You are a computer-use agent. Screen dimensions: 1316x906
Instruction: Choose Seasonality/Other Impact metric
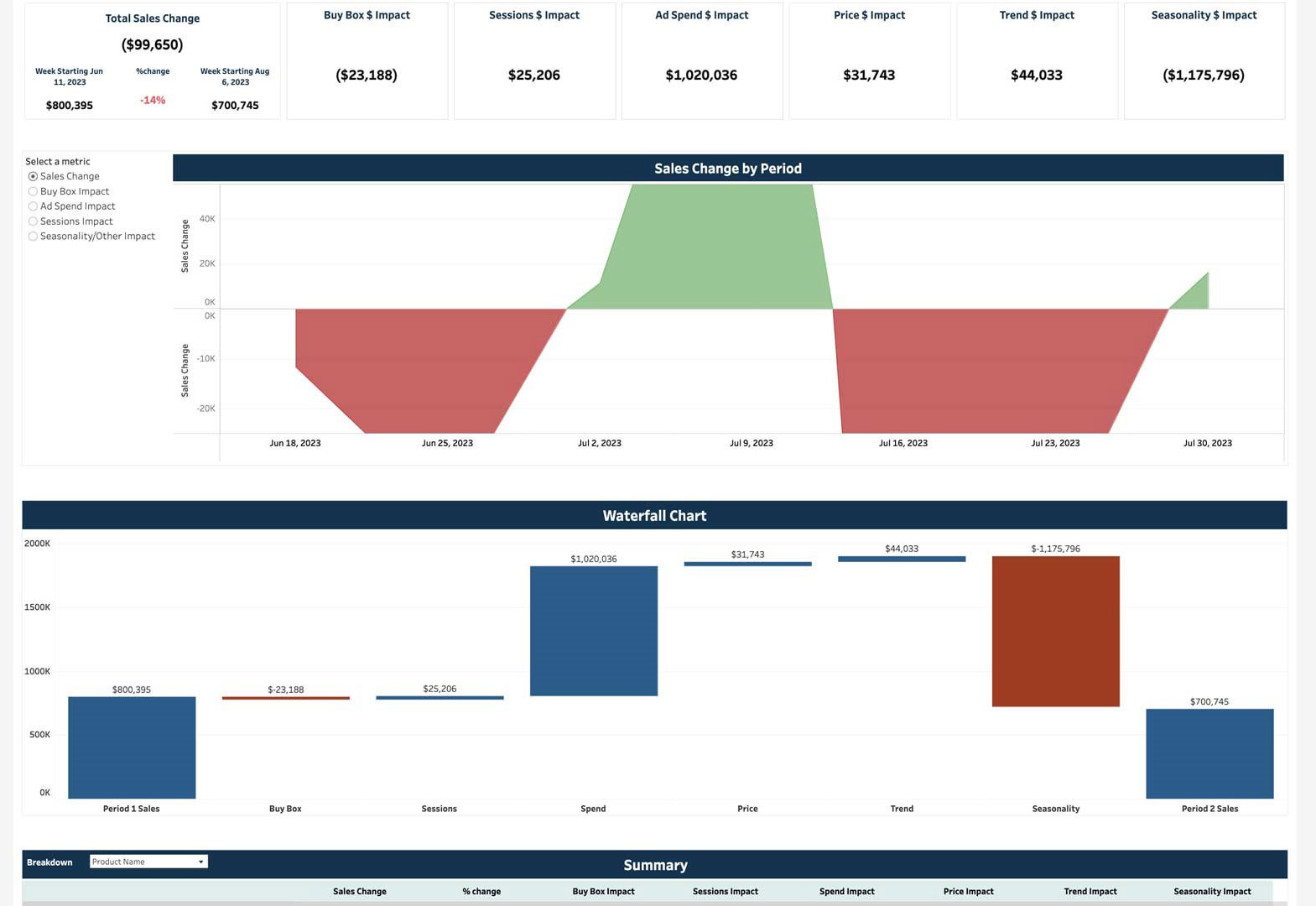pos(34,237)
